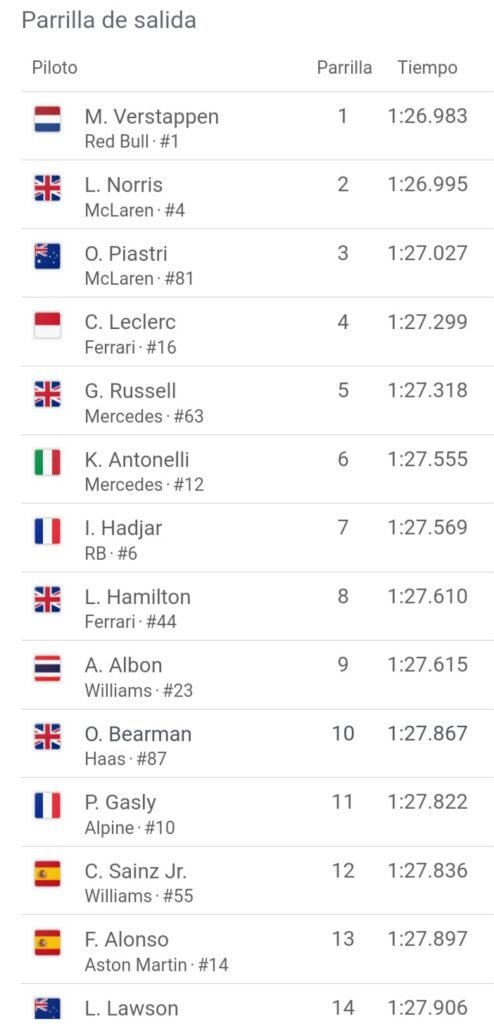Viewport: 494px width, 1024px height.
Task: Click the French flag next to I. Hadjar
Action: pos(47,531)
